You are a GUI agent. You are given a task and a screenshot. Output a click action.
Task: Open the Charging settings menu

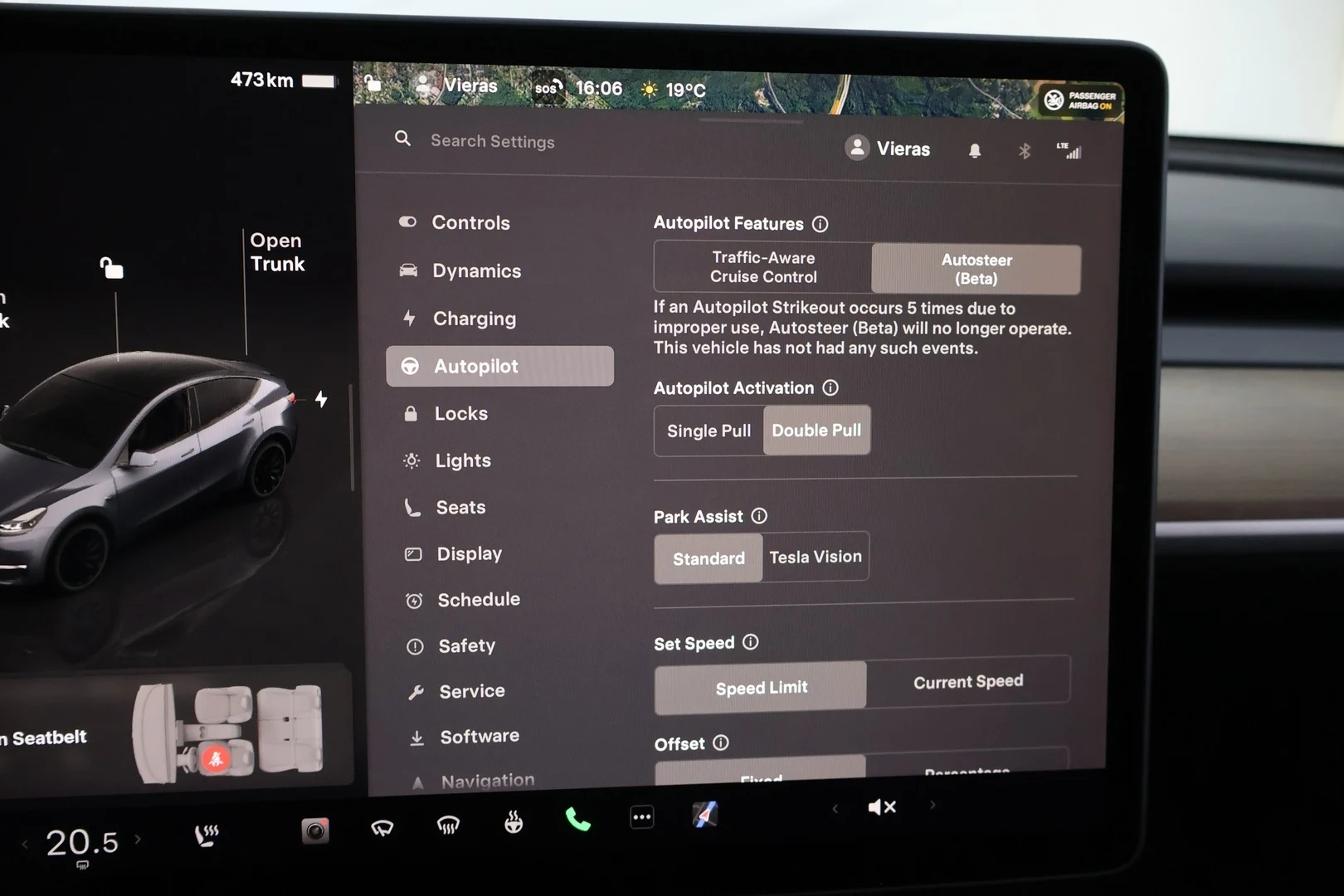click(458, 319)
